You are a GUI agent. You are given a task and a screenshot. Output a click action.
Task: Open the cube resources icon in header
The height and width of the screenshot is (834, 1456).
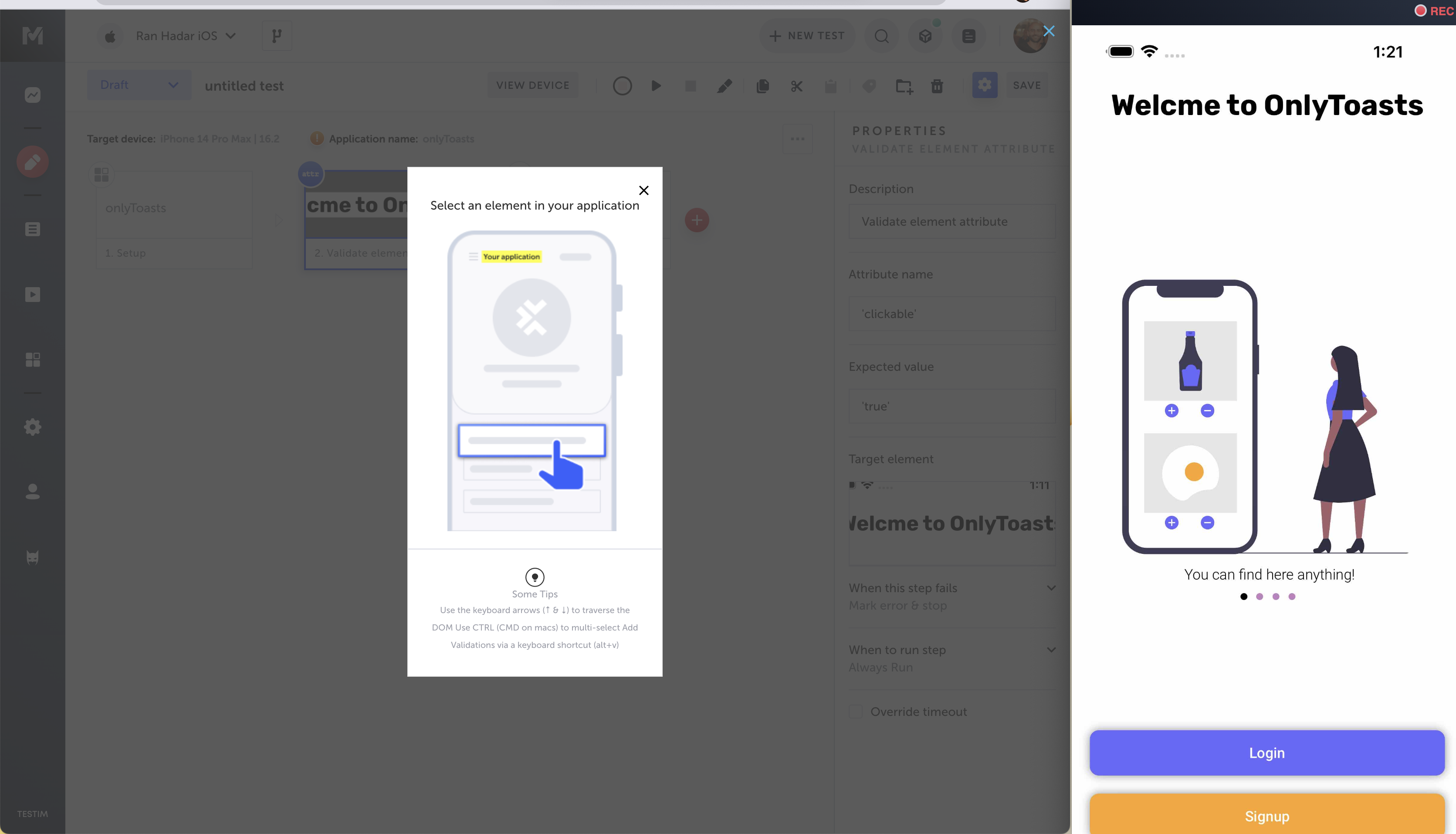pyautogui.click(x=925, y=36)
